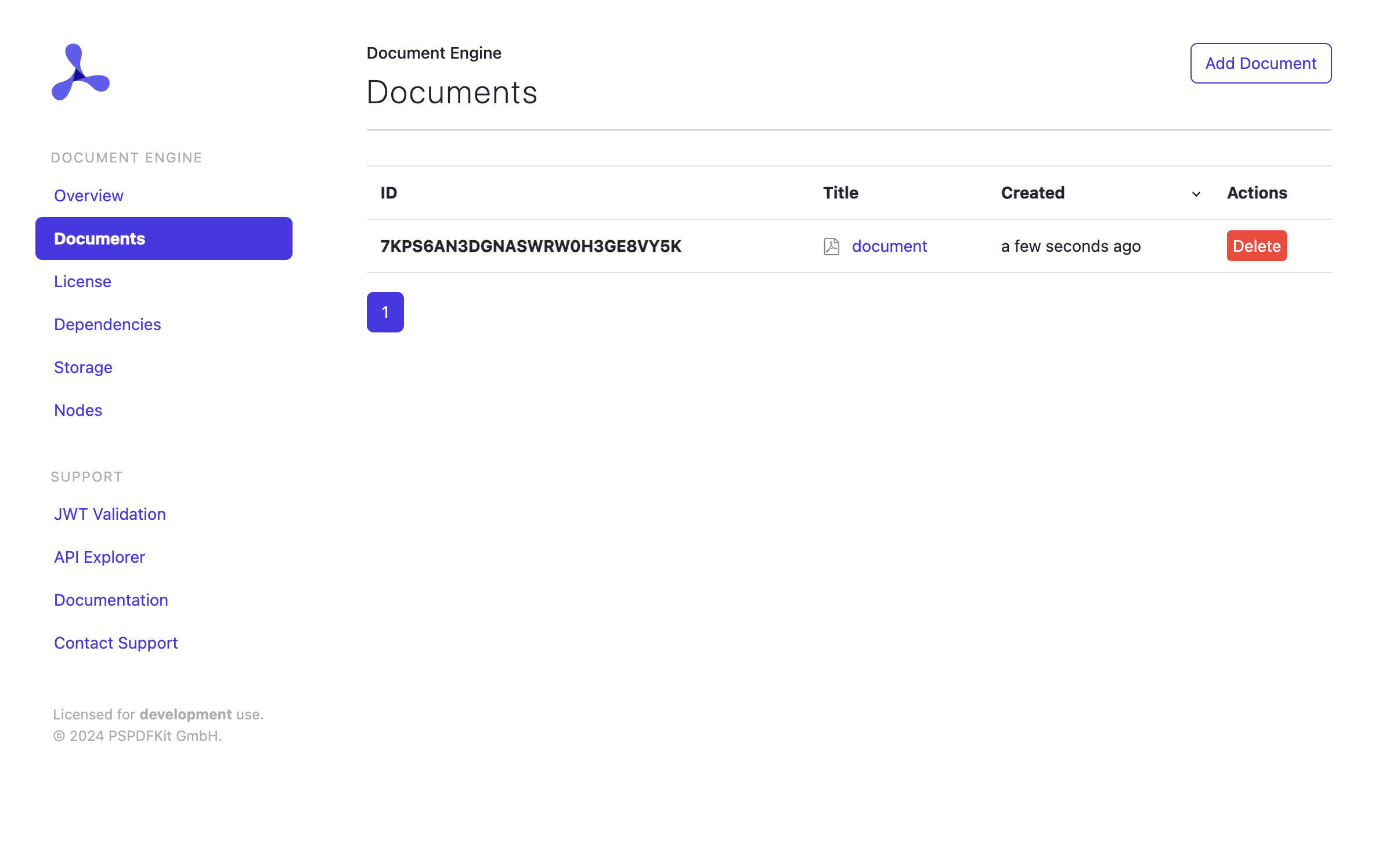The height and width of the screenshot is (854, 1400).
Task: Click the Nodes link in sidebar
Action: [78, 410]
